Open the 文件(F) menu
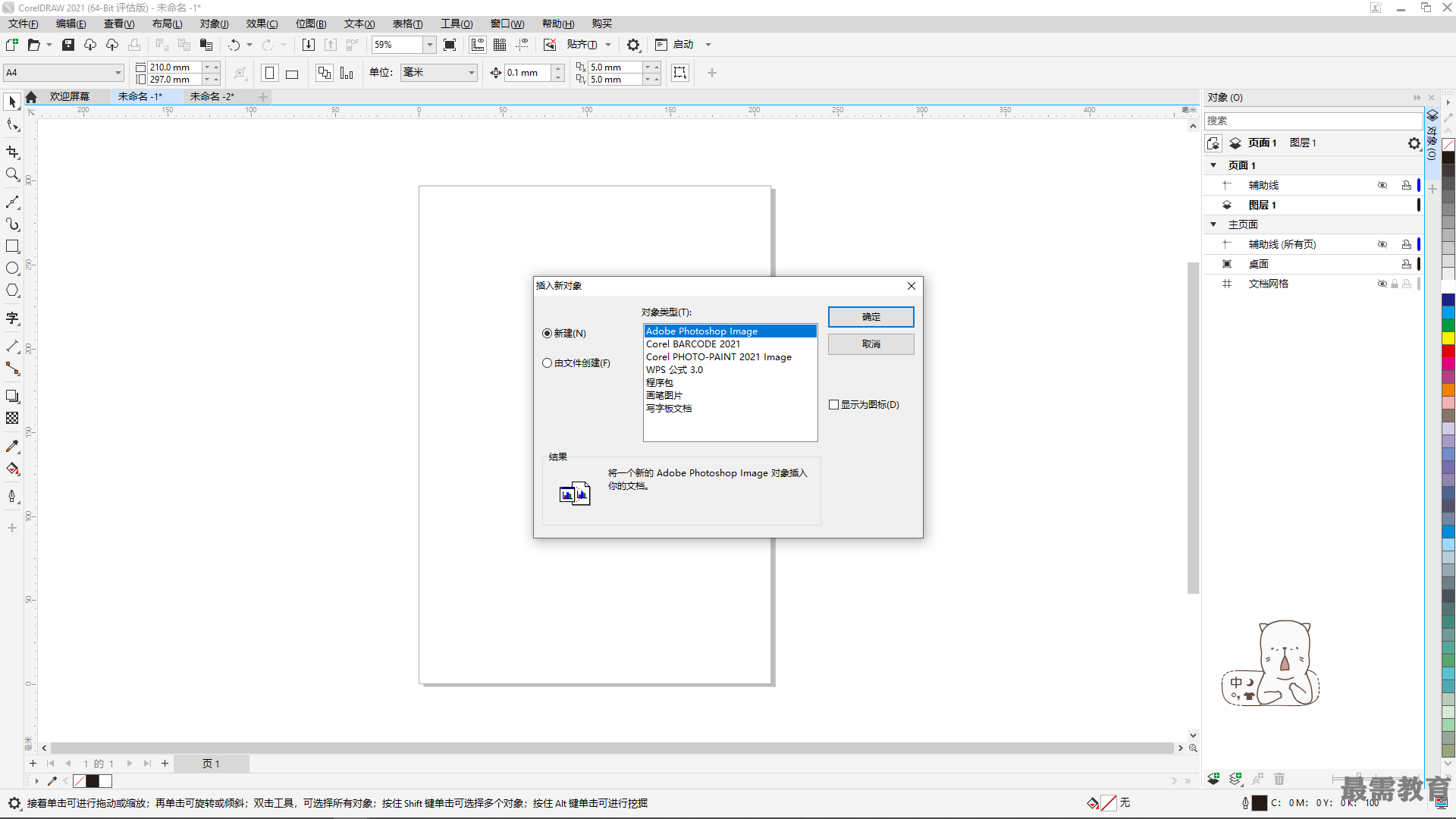This screenshot has width=1456, height=819. (24, 24)
